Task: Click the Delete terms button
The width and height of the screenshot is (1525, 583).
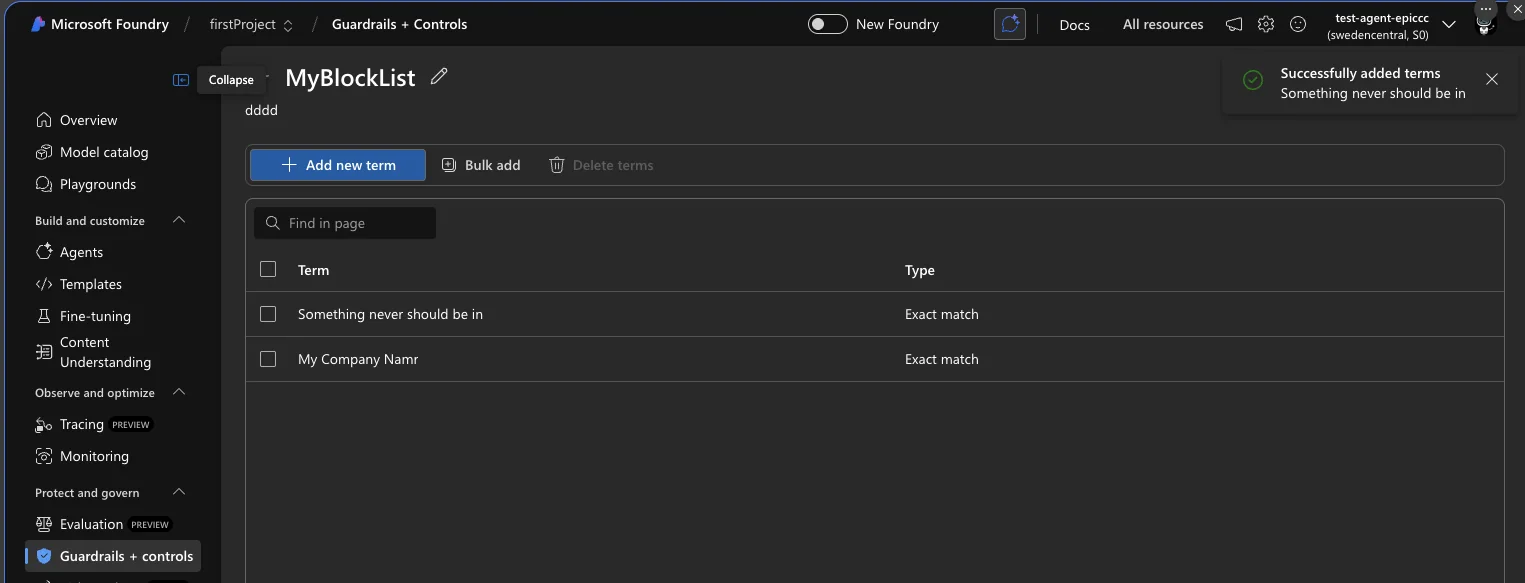Action: pos(601,165)
